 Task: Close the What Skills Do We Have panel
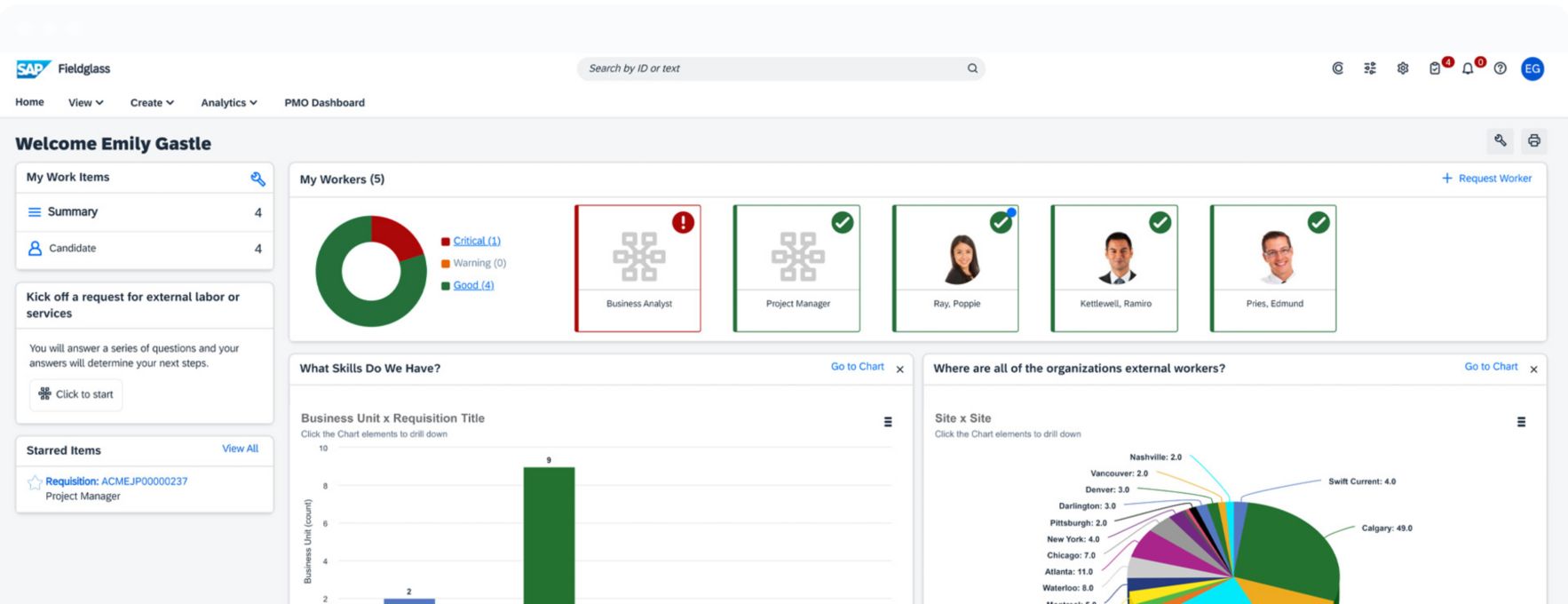click(x=899, y=370)
